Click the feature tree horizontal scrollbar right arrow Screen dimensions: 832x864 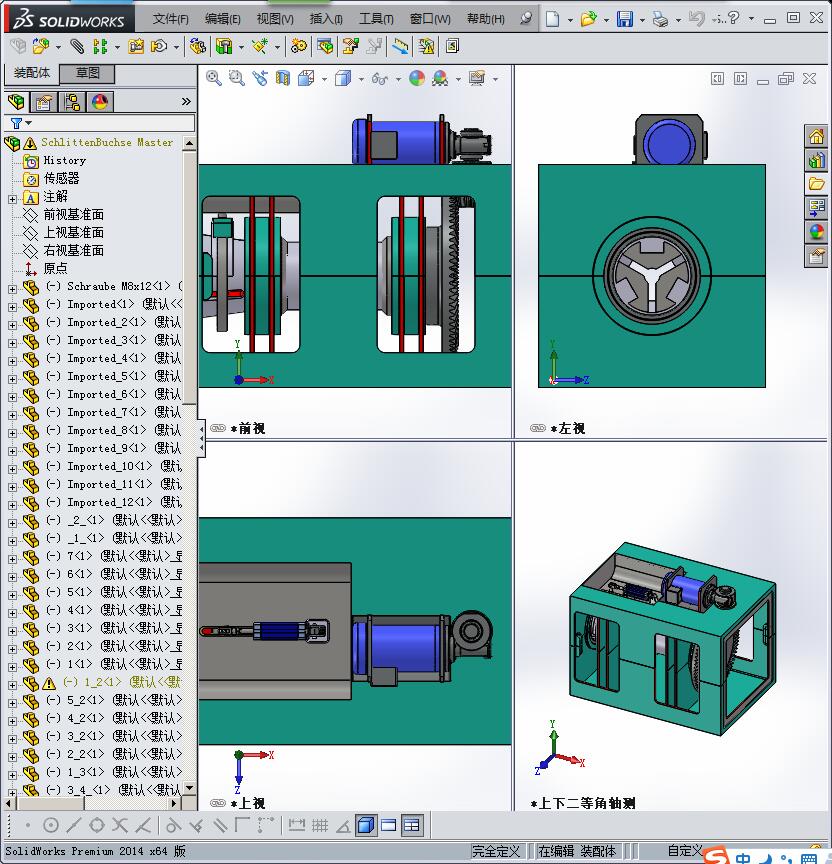click(175, 803)
